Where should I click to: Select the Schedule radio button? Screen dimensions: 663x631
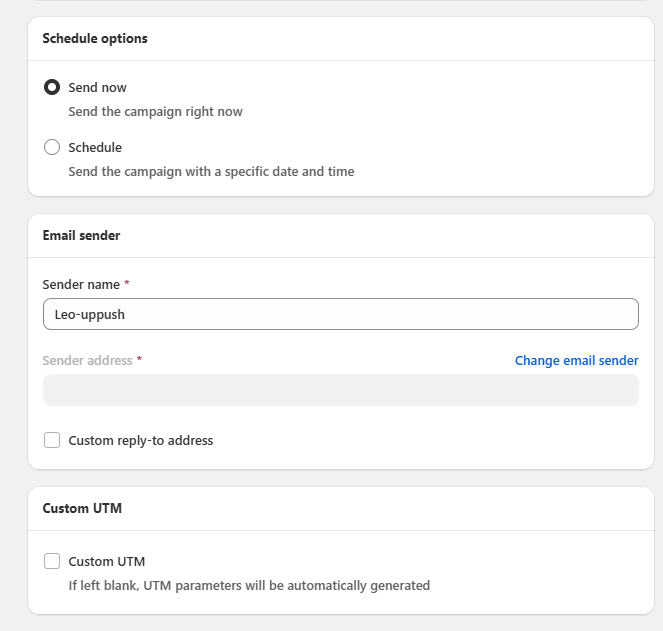click(52, 148)
